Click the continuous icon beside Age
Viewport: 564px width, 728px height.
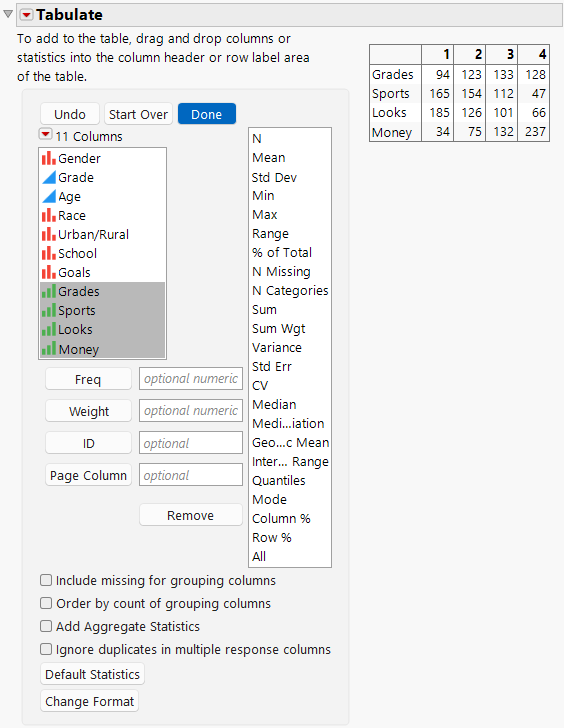pyautogui.click(x=48, y=196)
